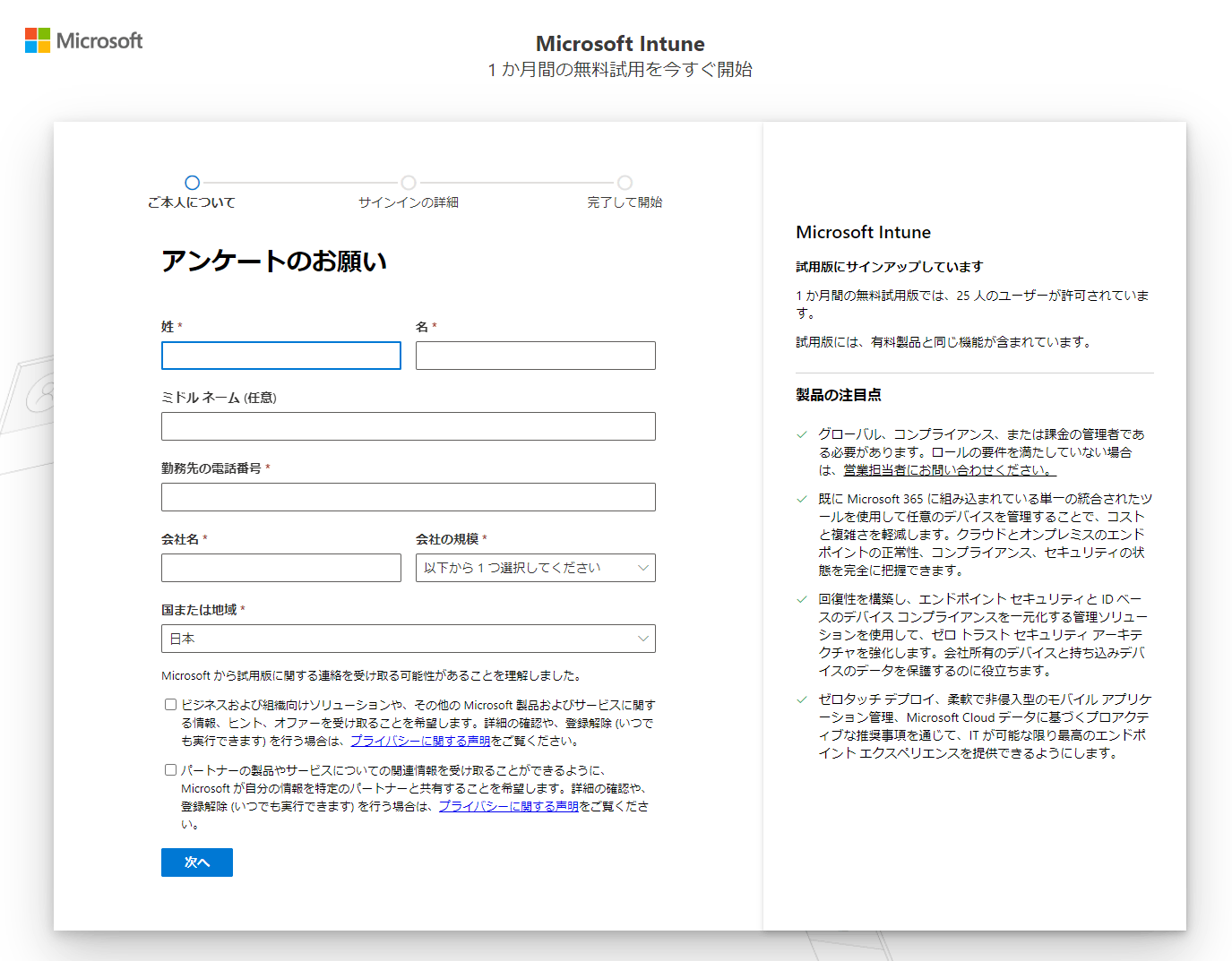Click the 試用版には、有料製品と同じ機能 text
1232x961 pixels.
tap(944, 342)
